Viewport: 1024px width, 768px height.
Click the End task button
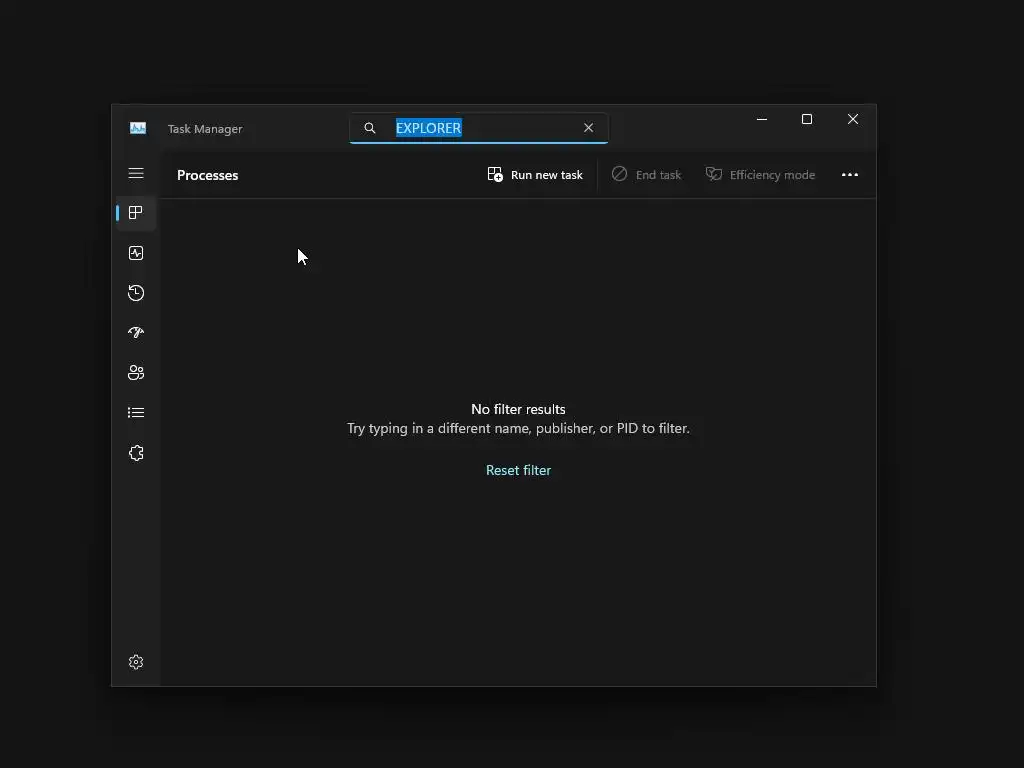click(x=647, y=175)
